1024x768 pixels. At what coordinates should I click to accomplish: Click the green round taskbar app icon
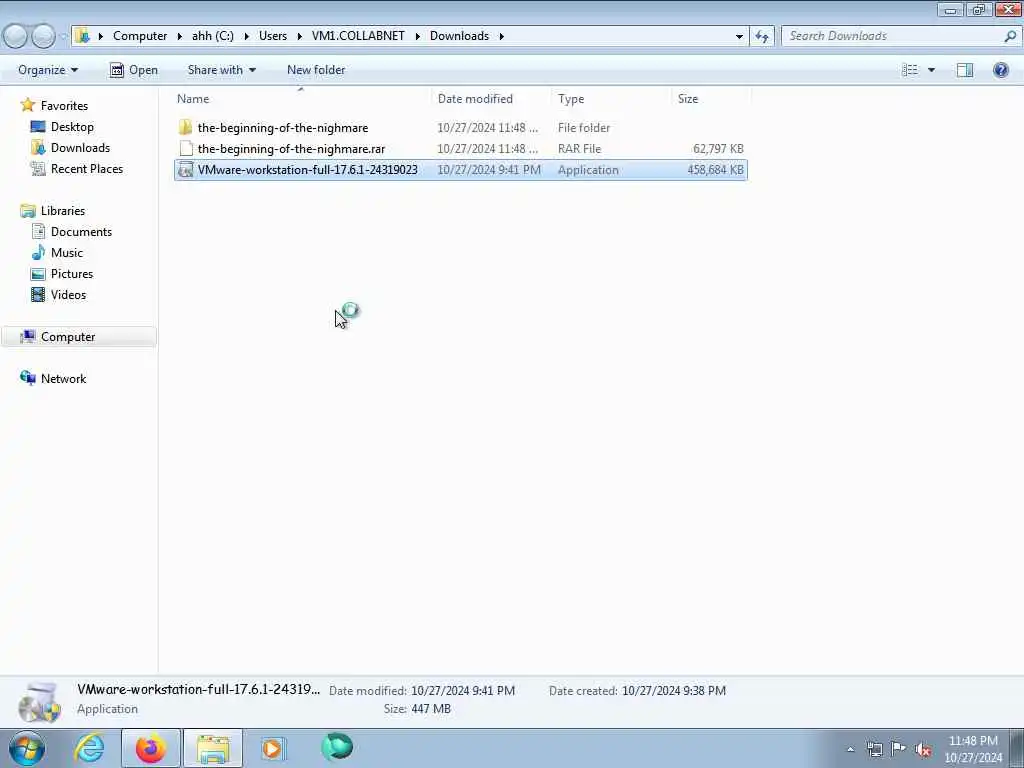(337, 747)
